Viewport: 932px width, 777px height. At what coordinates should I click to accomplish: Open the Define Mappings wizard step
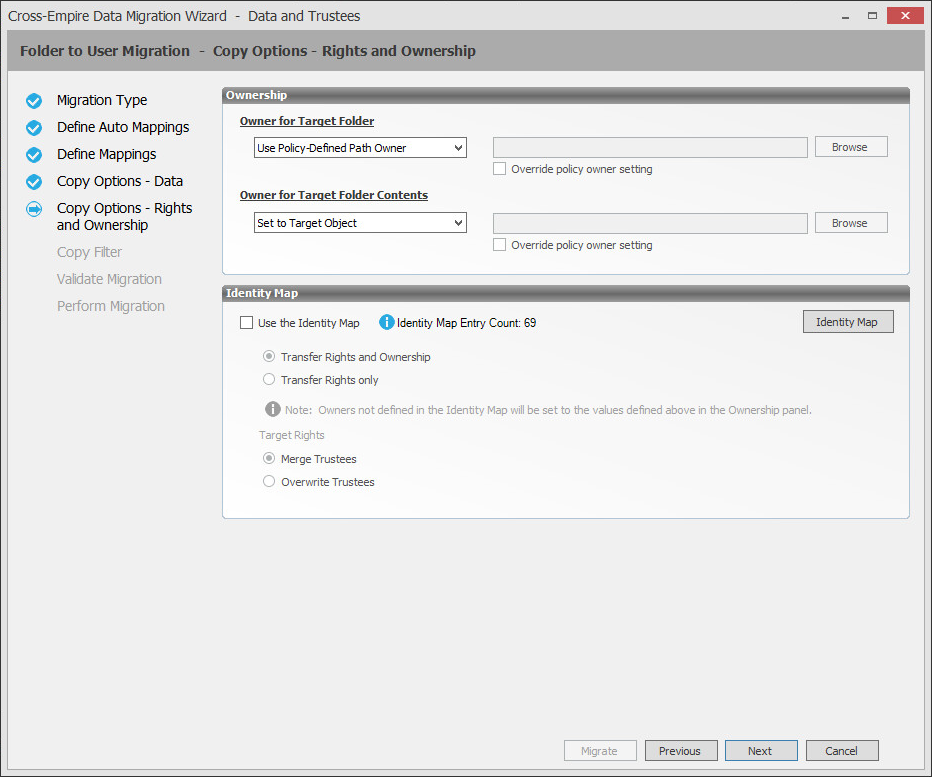click(106, 155)
